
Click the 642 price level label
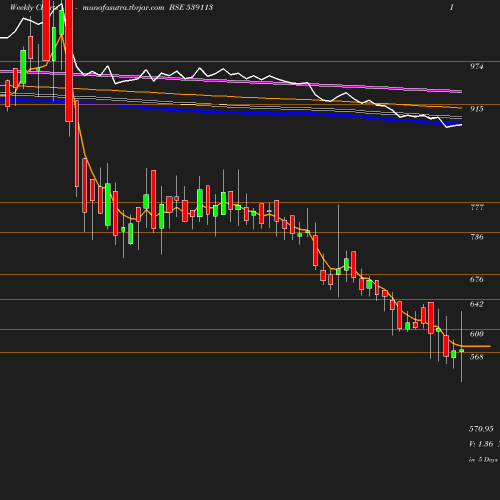point(476,304)
